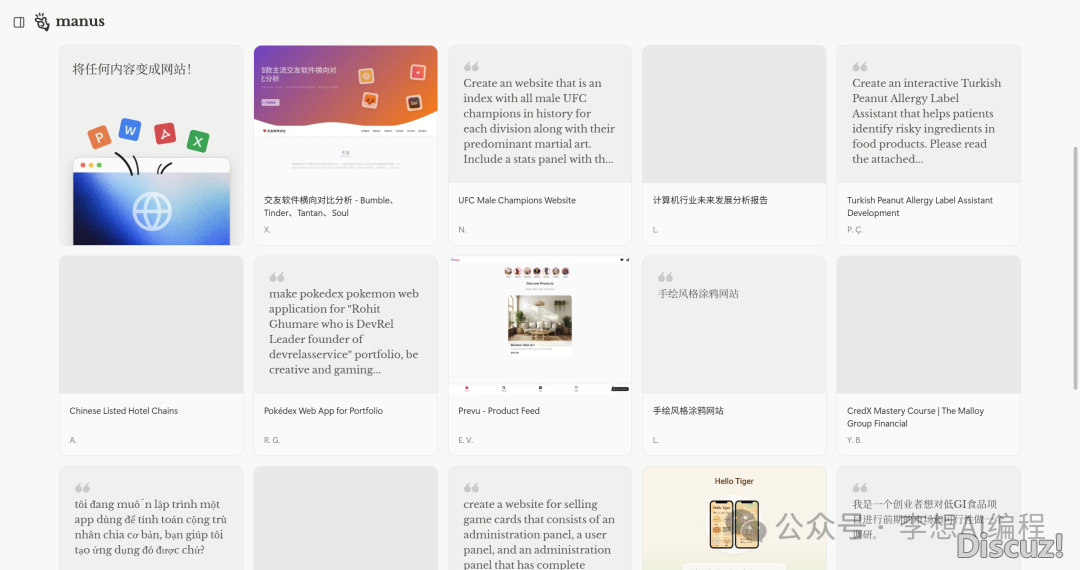Click quote icon on UFC champions card
This screenshot has height=570, width=1080.
(x=471, y=66)
